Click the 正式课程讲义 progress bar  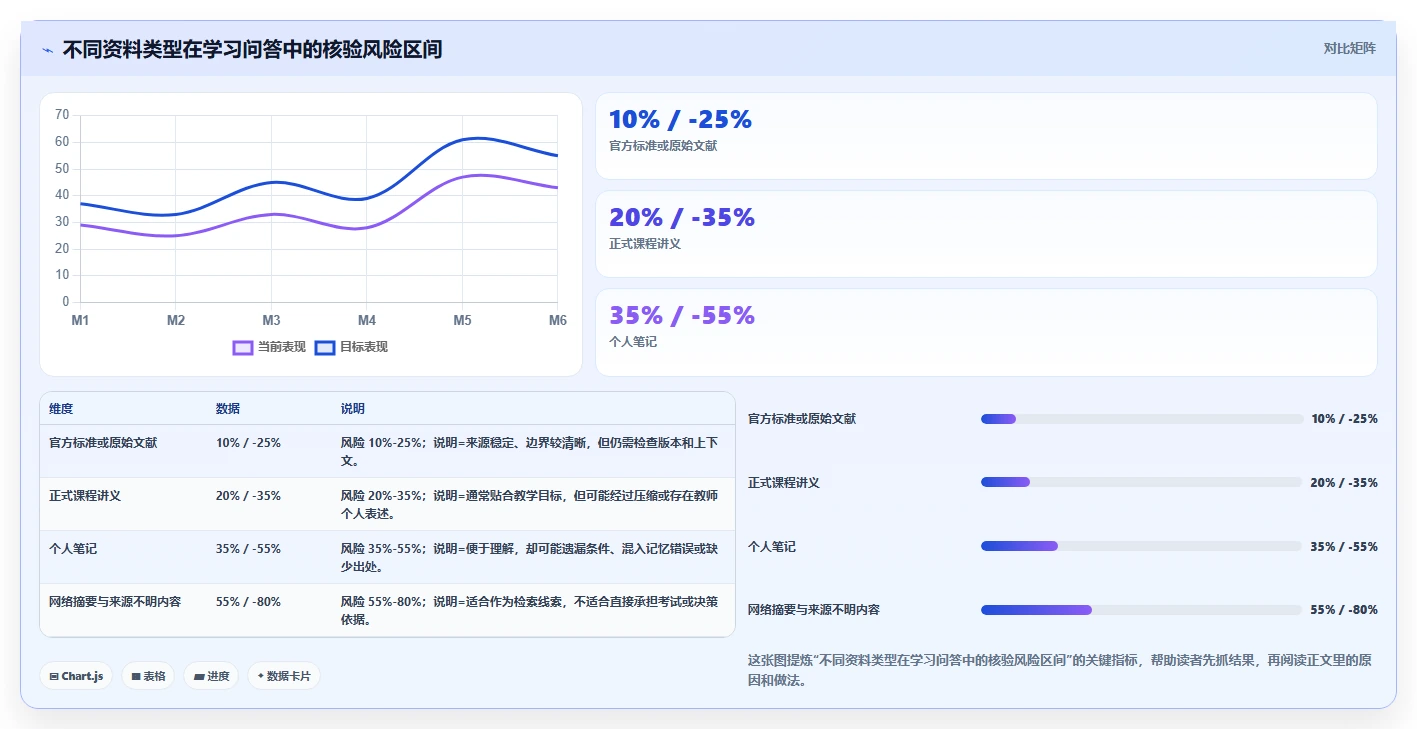pos(1142,482)
